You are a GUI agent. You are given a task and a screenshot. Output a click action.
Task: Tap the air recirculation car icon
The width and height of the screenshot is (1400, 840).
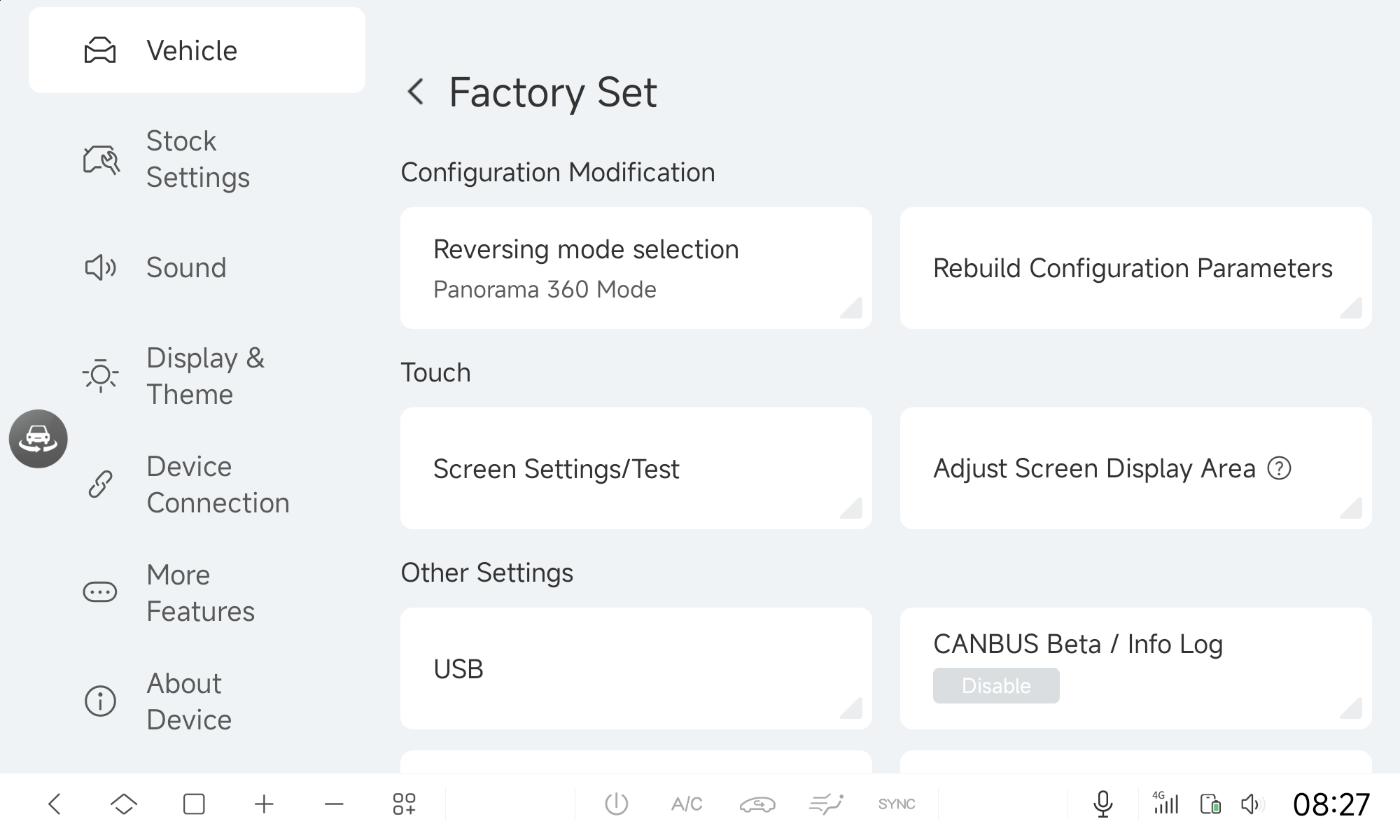click(757, 804)
